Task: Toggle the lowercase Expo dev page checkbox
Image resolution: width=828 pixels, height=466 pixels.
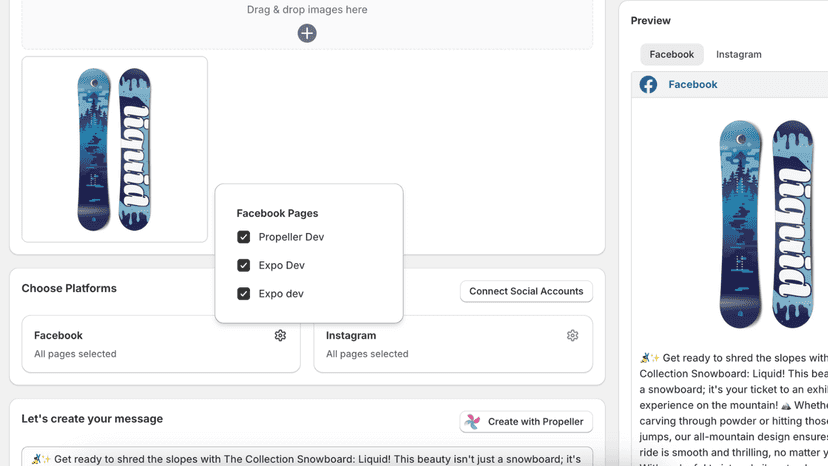Action: (243, 294)
